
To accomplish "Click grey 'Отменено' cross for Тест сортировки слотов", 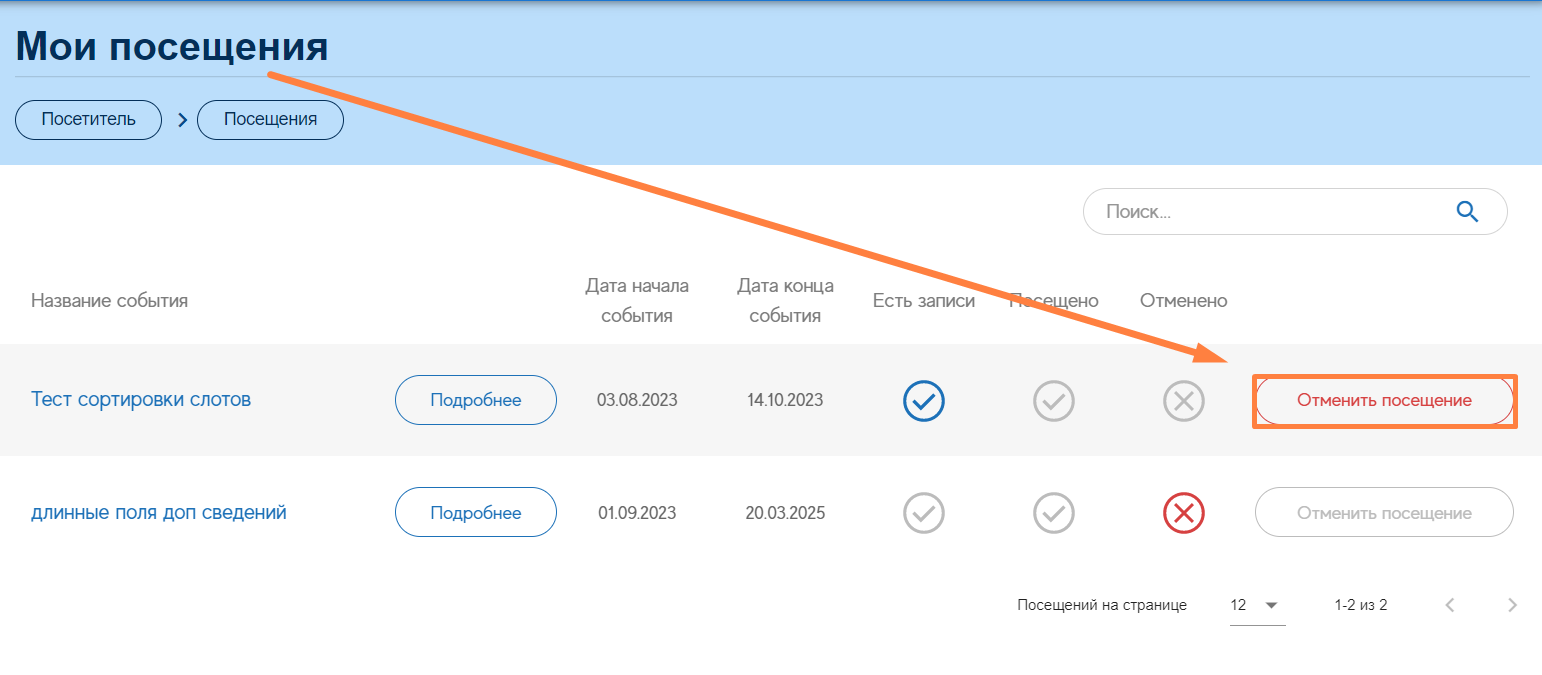I will (1183, 401).
